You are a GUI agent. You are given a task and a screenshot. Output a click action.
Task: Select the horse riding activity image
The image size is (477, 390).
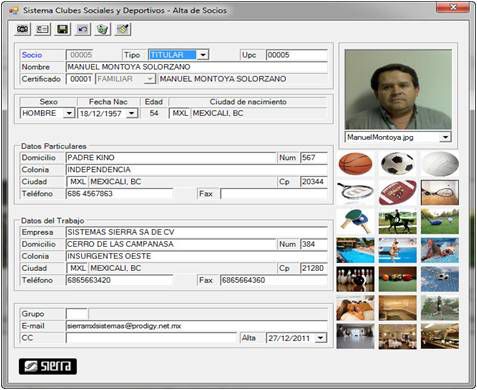tap(397, 221)
